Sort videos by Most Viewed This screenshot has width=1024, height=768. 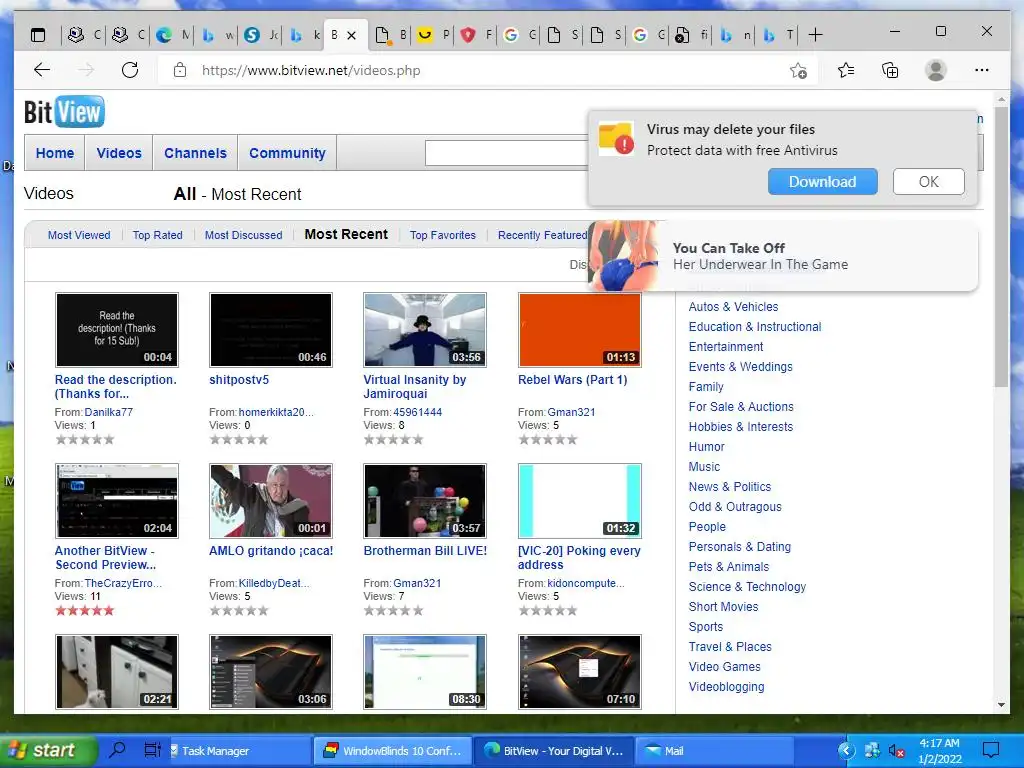[79, 235]
